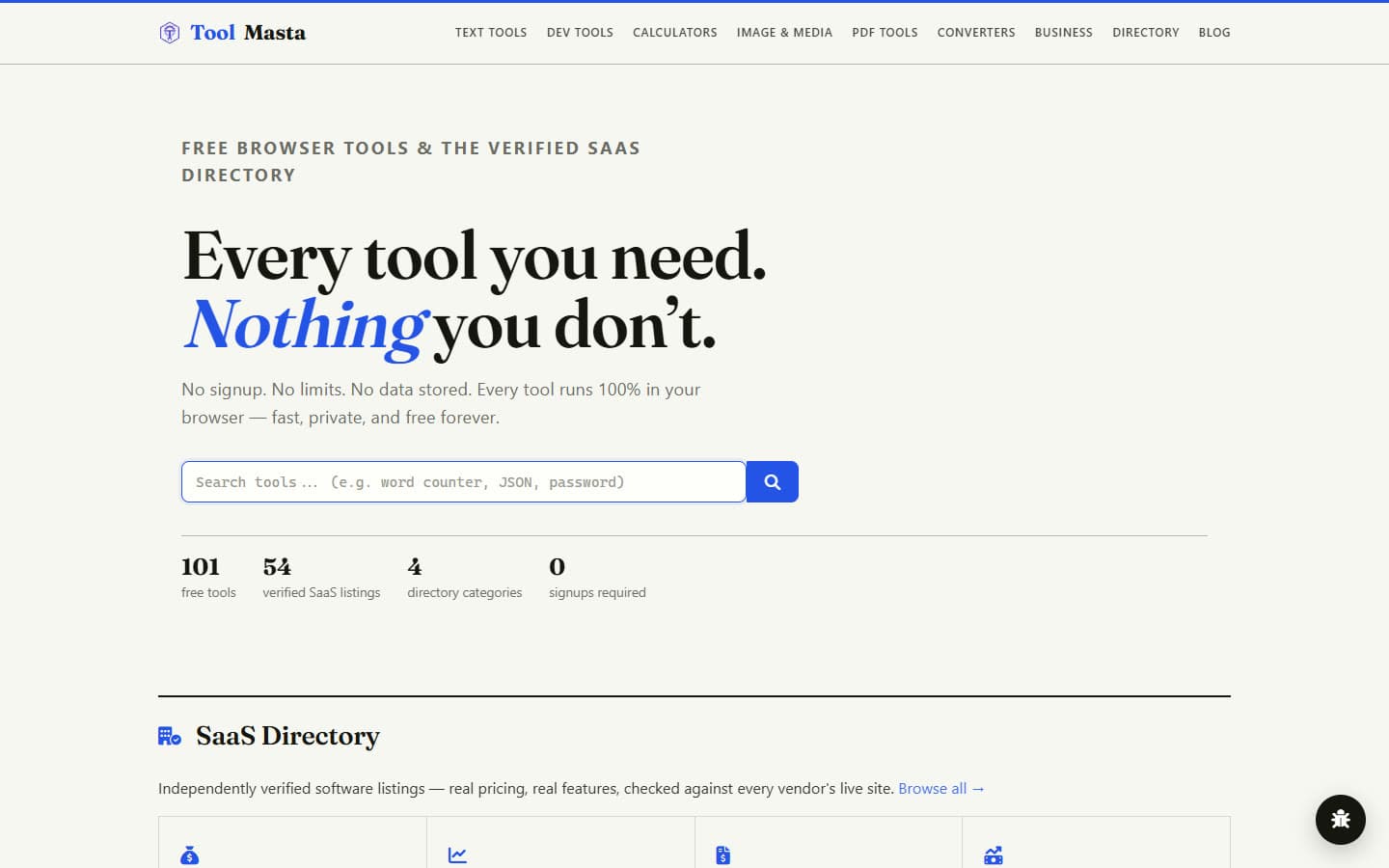Open the Converters menu

pyautogui.click(x=976, y=33)
